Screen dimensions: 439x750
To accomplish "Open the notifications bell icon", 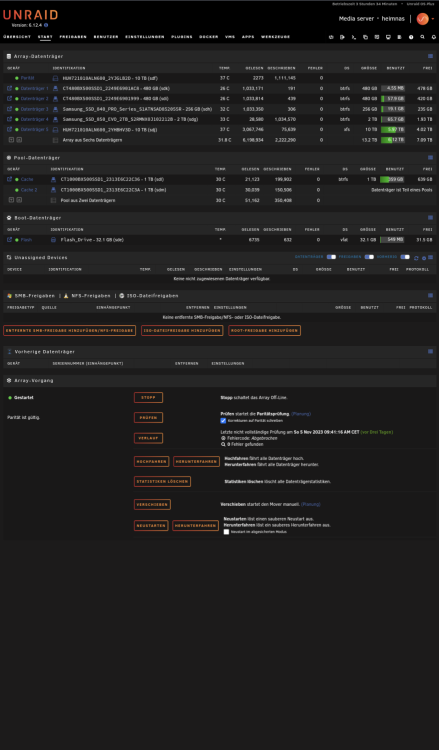I will coord(434,37).
